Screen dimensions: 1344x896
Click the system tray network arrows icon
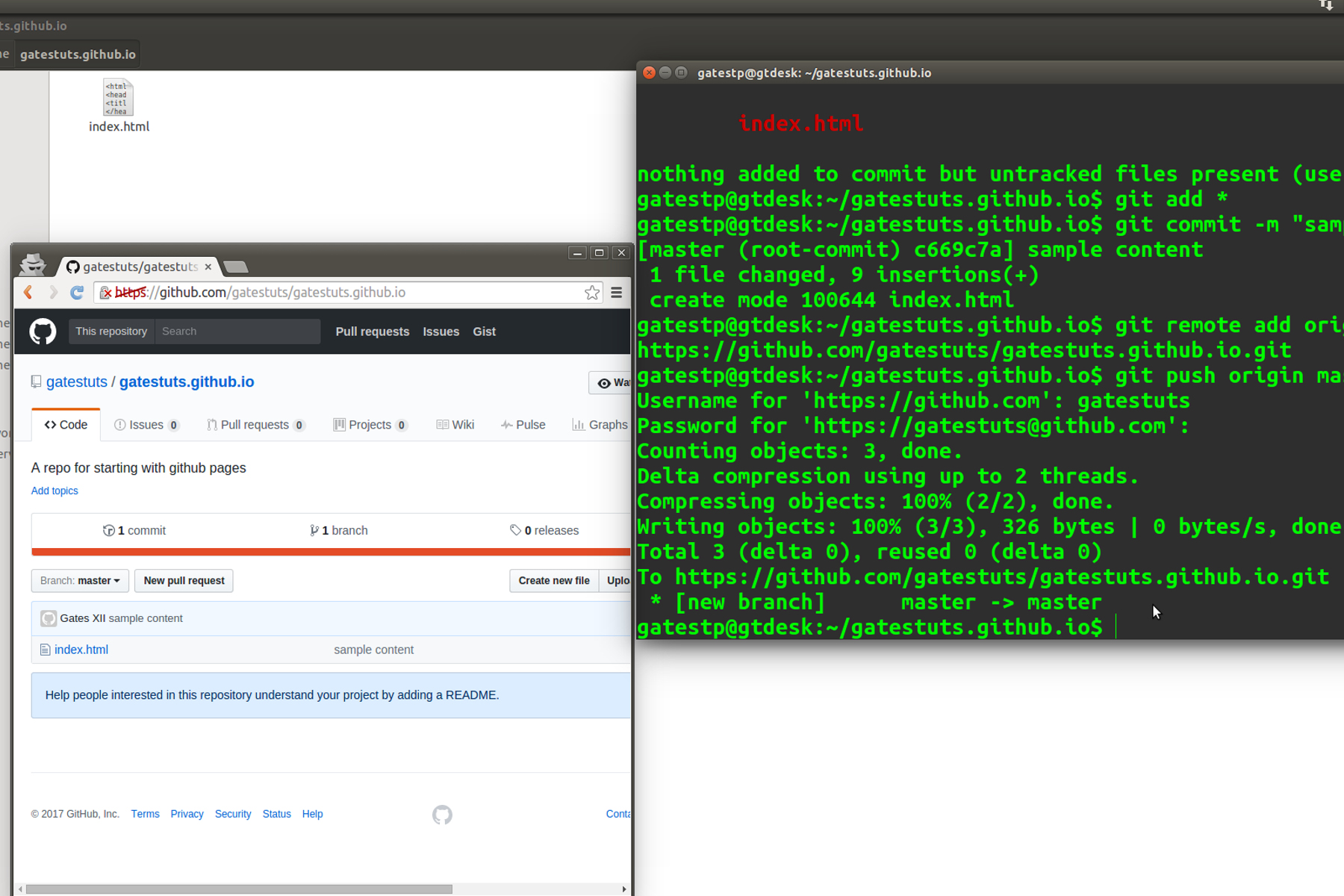click(1326, 5)
